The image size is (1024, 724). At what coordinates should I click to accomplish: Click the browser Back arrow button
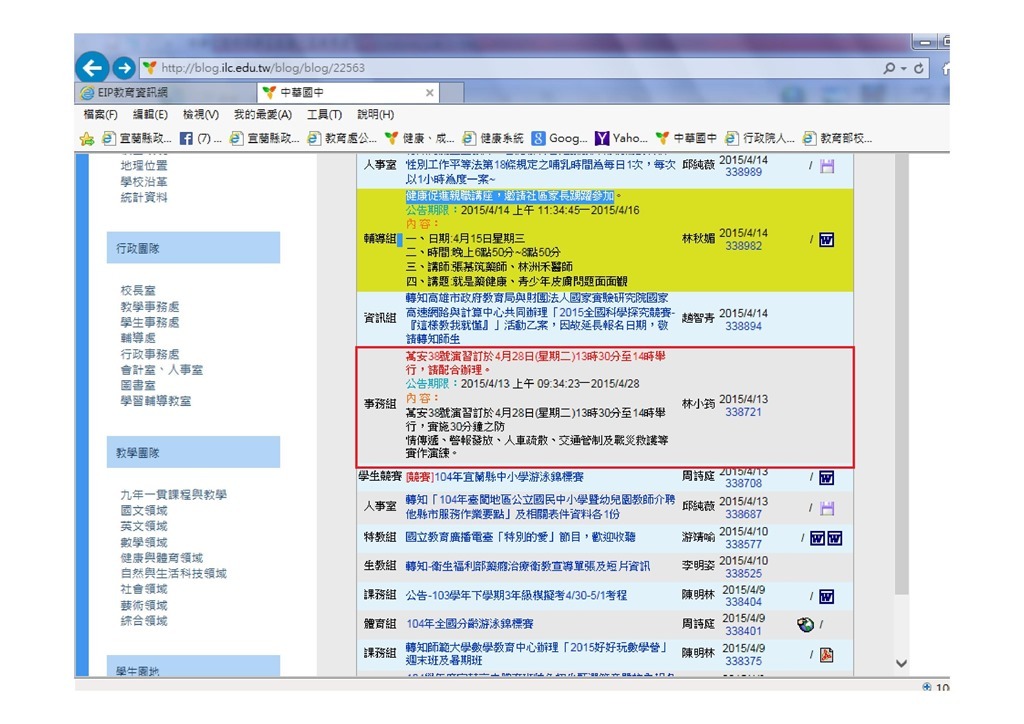click(92, 68)
